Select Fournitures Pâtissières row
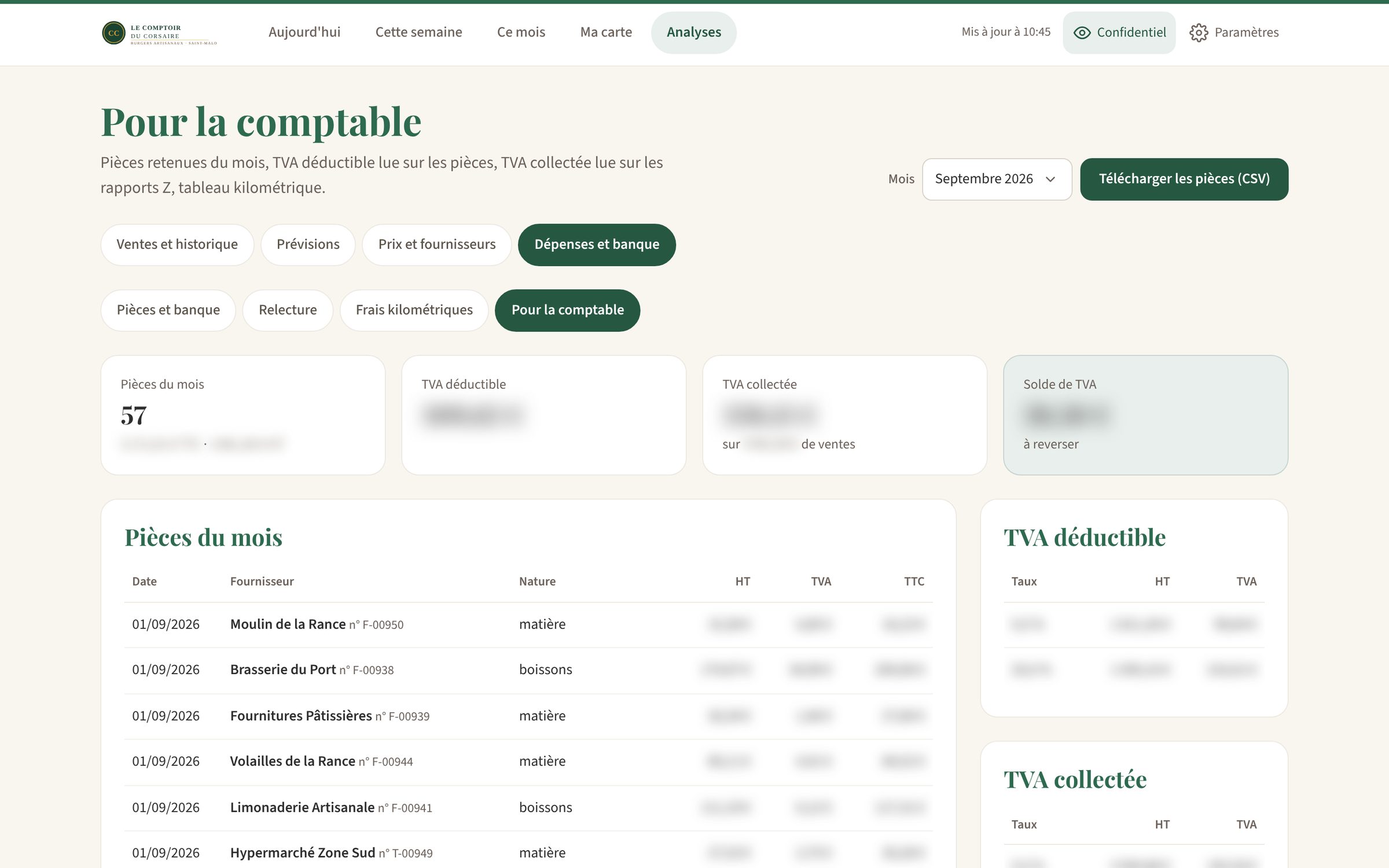 pos(528,716)
